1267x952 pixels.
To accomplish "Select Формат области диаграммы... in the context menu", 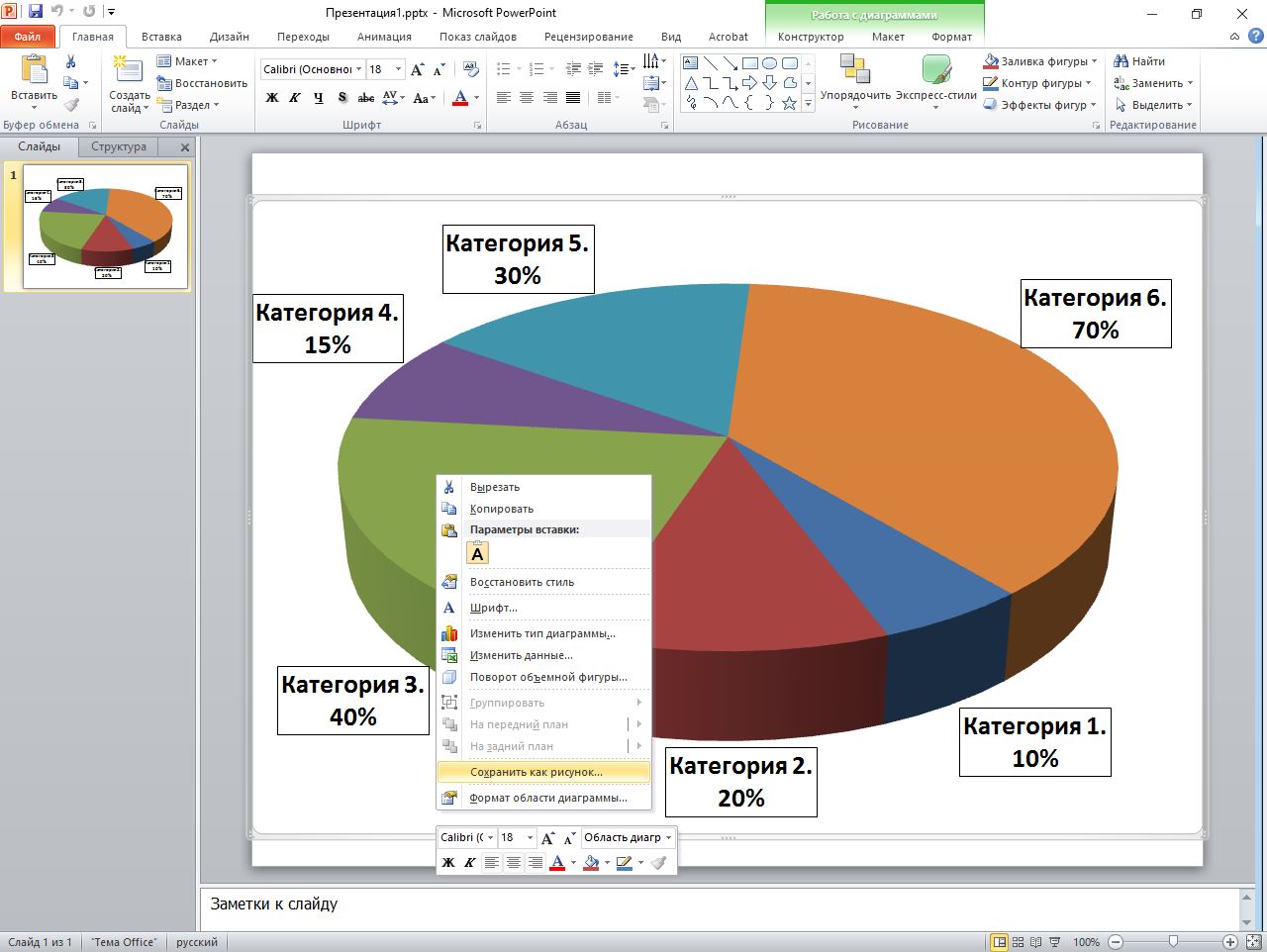I will pos(543,798).
